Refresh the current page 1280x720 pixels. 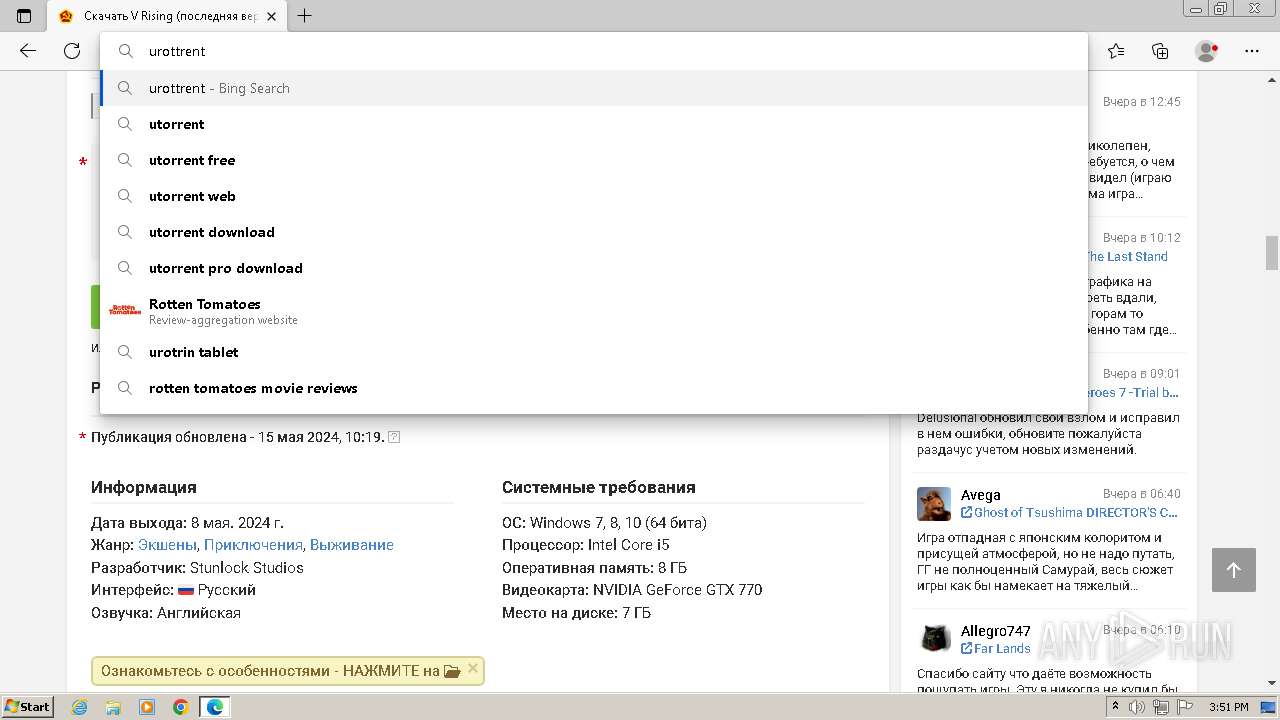(72, 51)
